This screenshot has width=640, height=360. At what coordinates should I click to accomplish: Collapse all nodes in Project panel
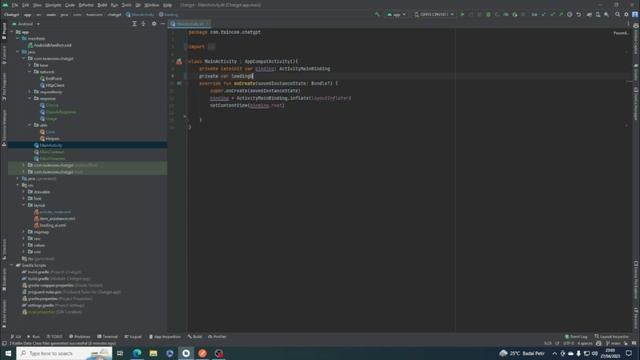[x=143, y=24]
